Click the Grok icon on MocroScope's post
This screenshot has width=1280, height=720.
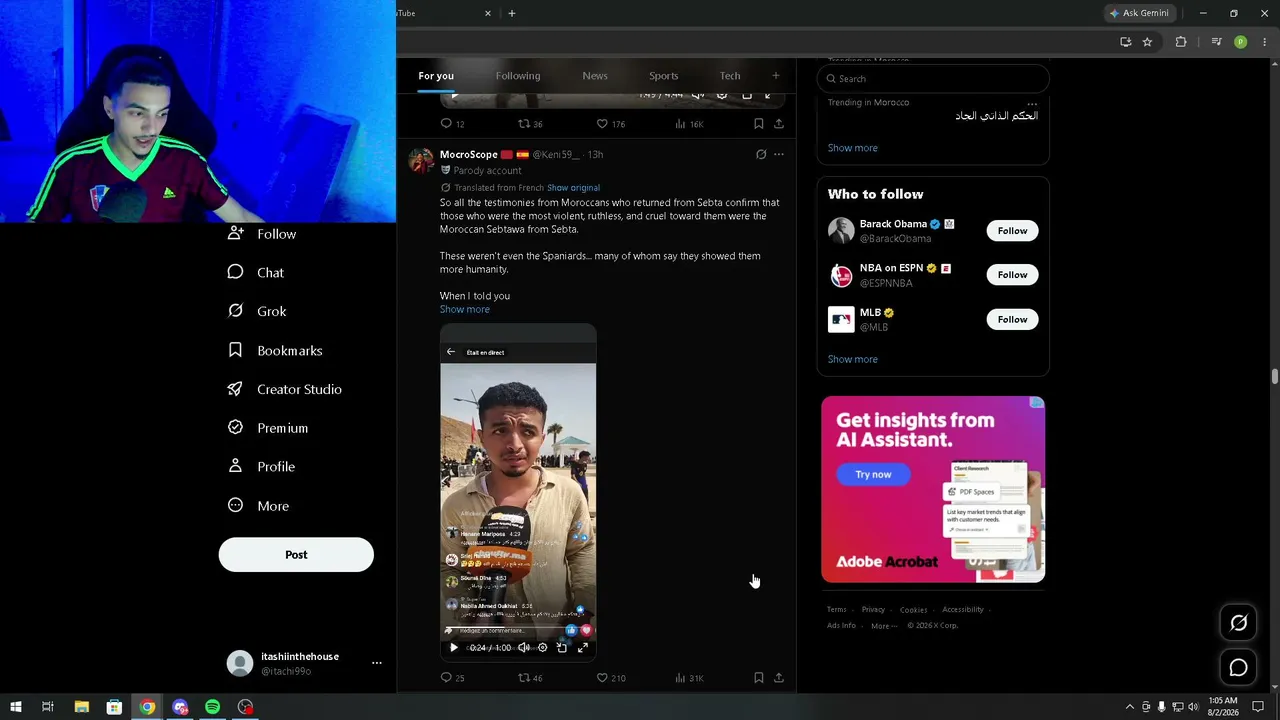click(761, 155)
